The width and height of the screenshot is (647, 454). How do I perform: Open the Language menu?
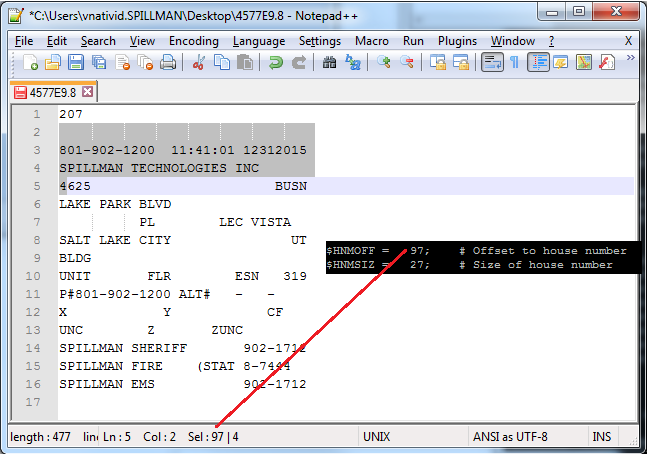tap(259, 41)
